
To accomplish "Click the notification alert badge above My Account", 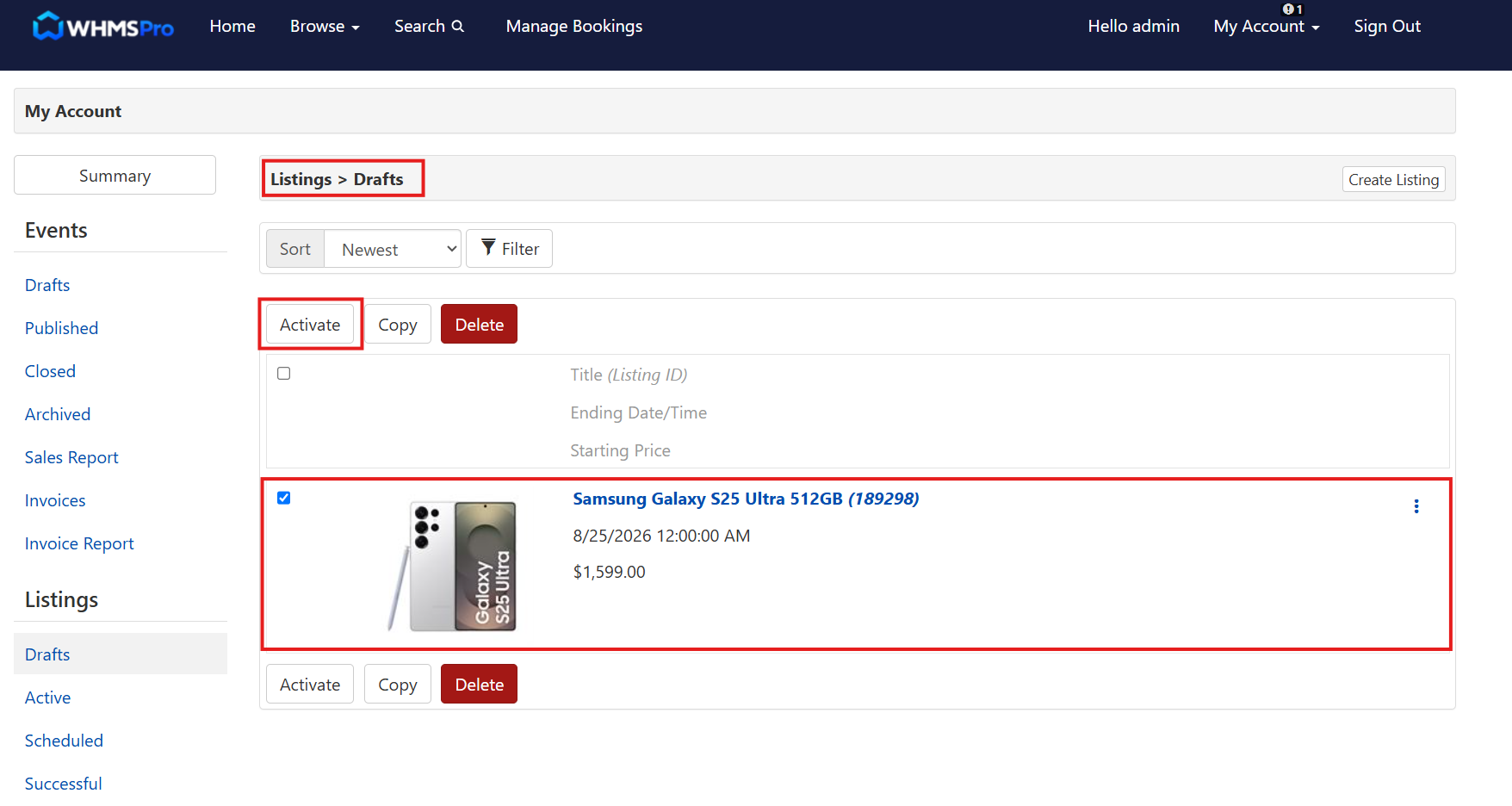I will pyautogui.click(x=1292, y=9).
